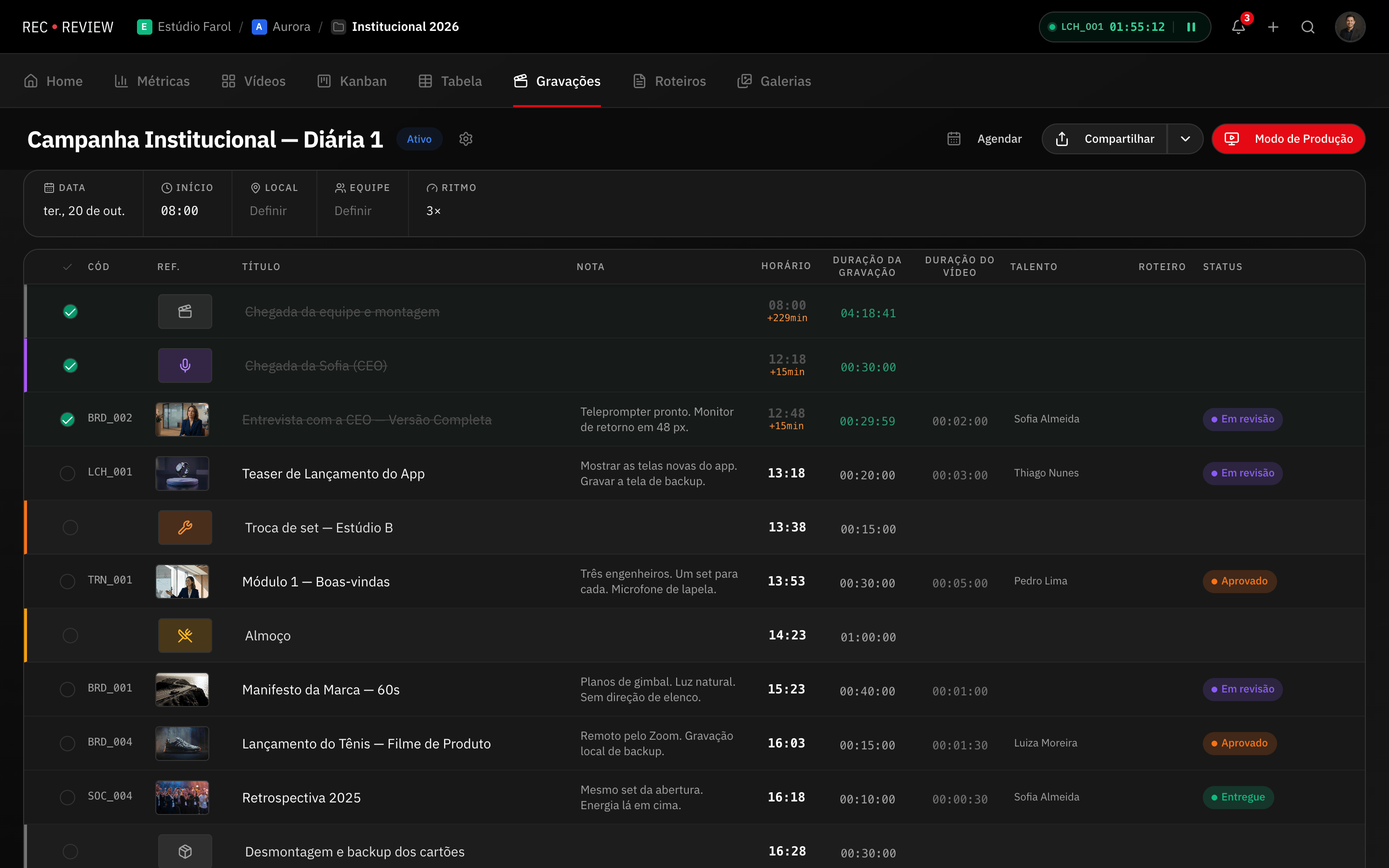Viewport: 1389px width, 868px height.
Task: Click the calendar icon next to Agendar
Action: point(954,139)
